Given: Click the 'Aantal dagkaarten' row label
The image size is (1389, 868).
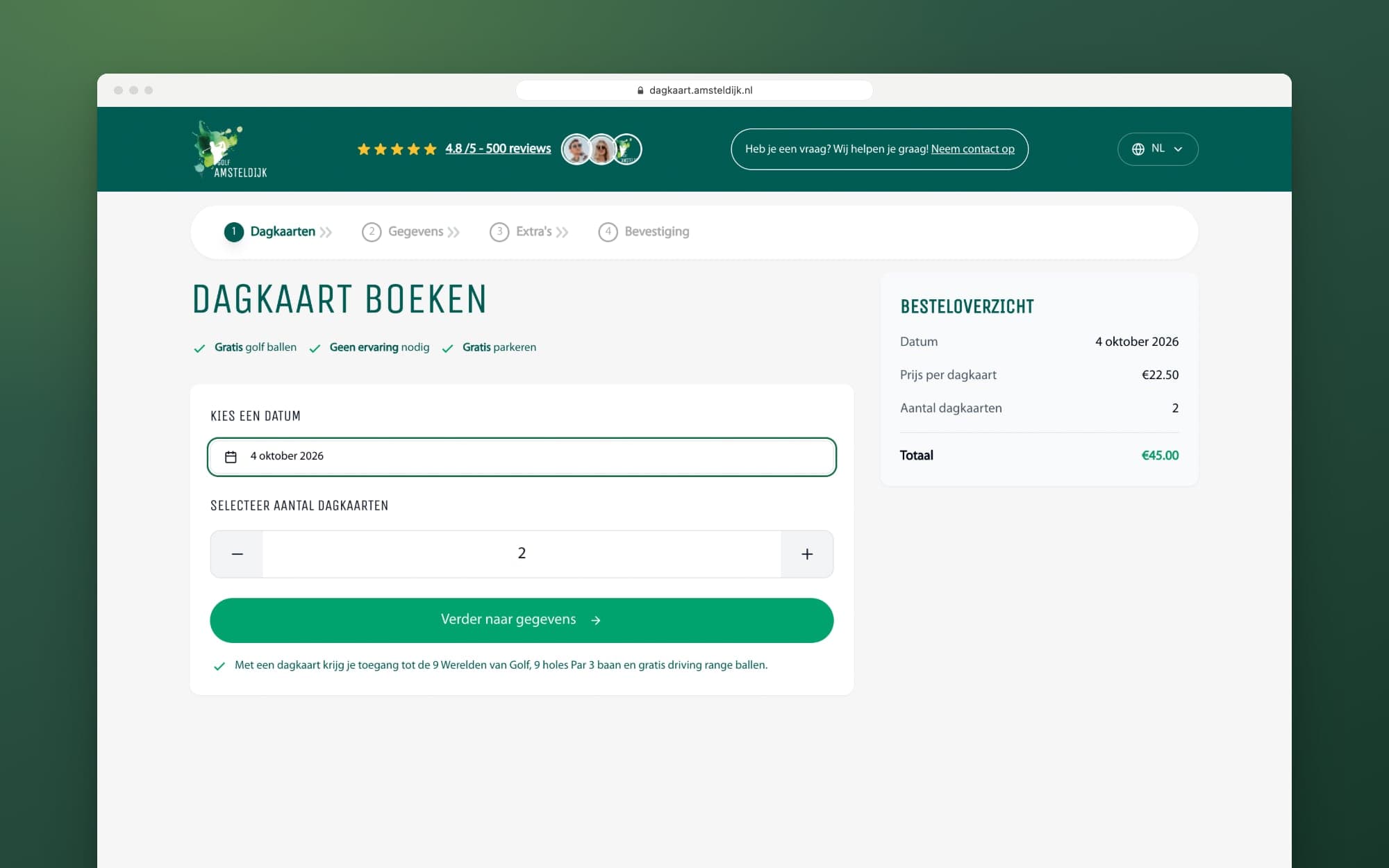Looking at the screenshot, I should pos(951,408).
